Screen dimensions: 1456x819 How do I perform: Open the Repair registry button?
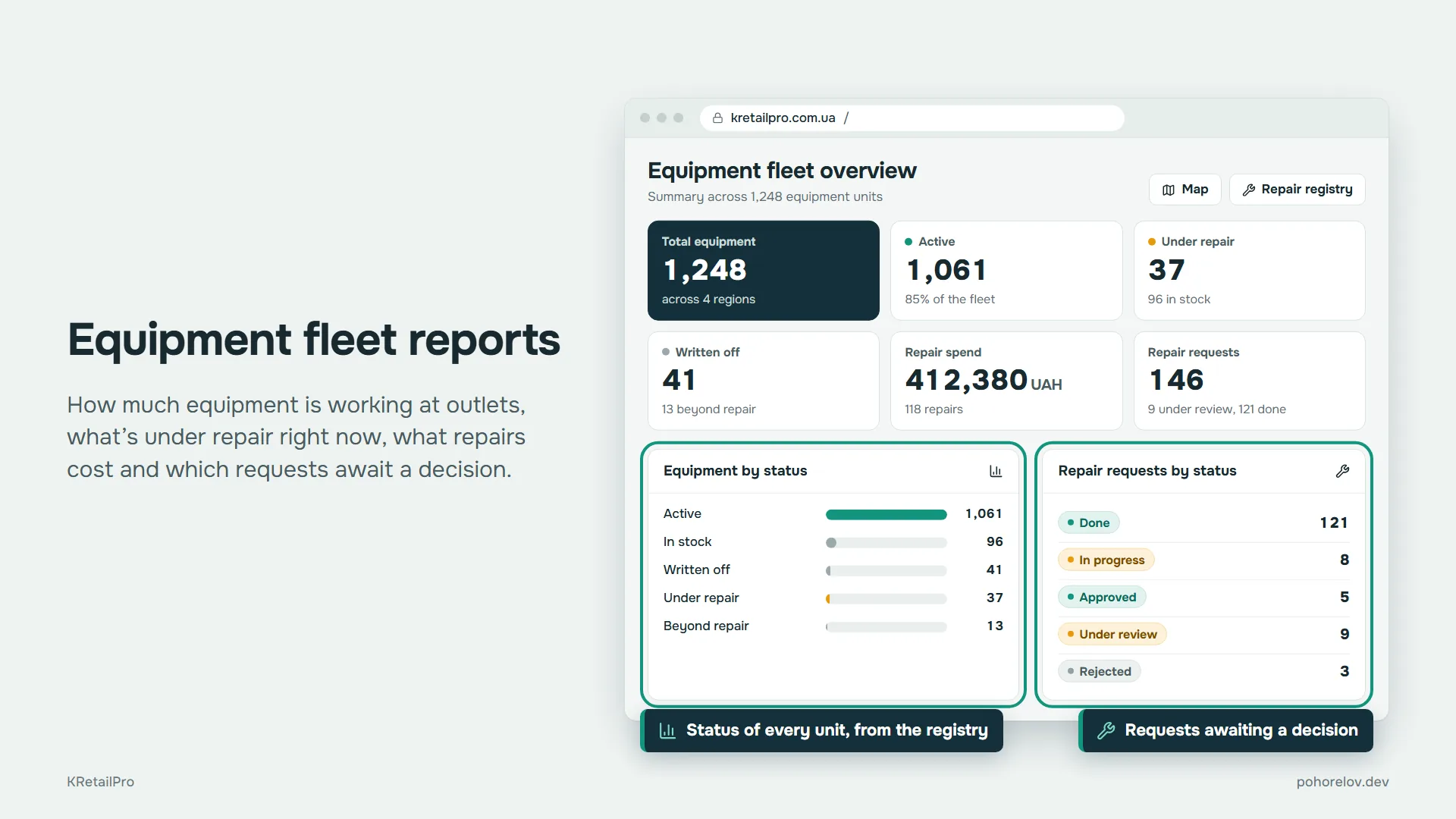(x=1297, y=190)
